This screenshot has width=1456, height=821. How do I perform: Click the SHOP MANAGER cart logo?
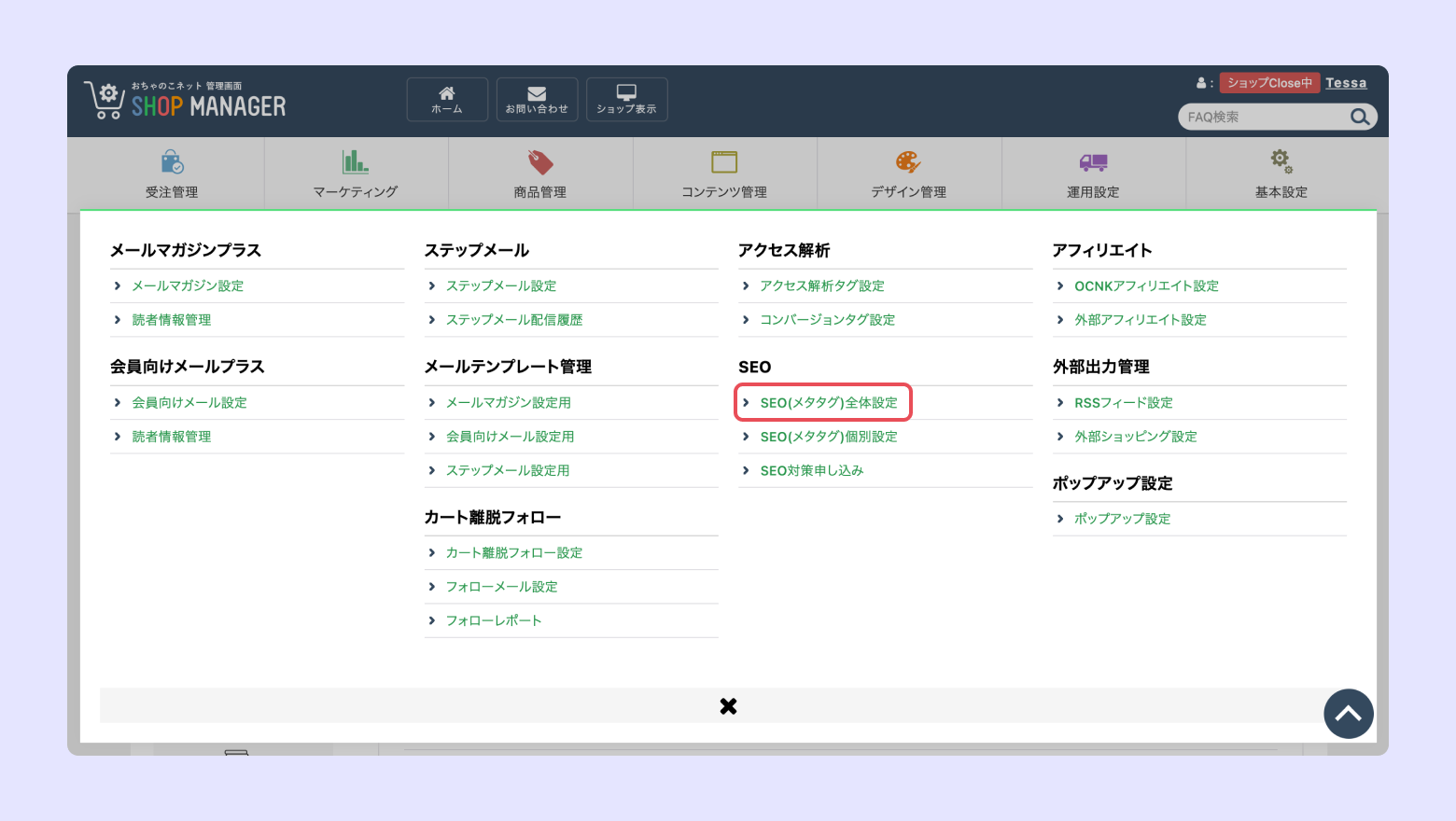185,100
